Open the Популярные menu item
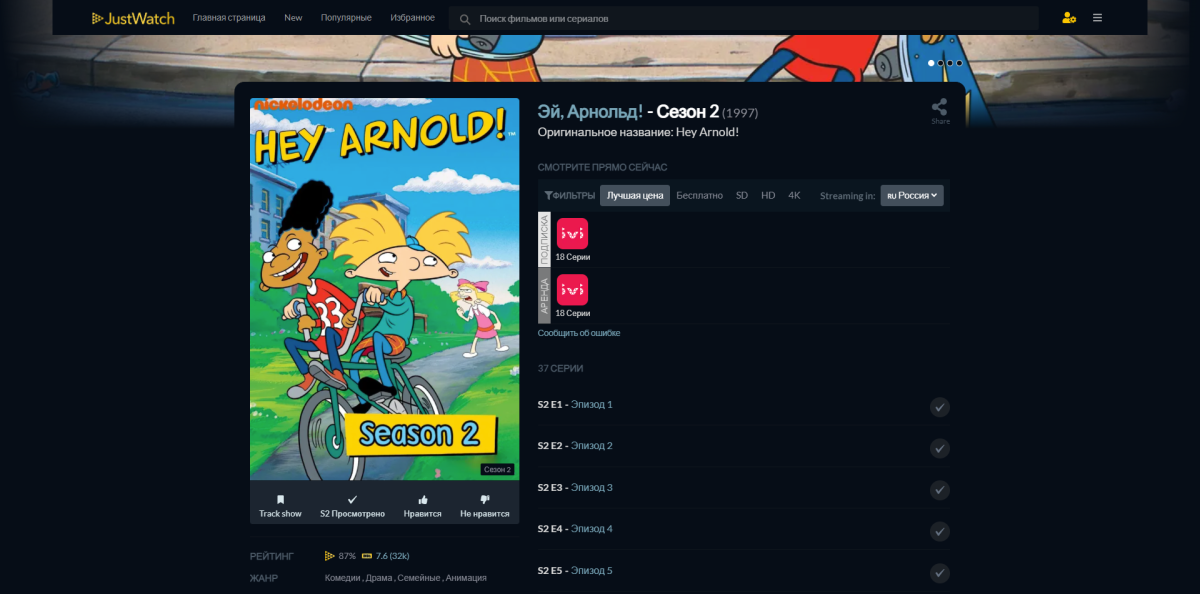 point(346,18)
